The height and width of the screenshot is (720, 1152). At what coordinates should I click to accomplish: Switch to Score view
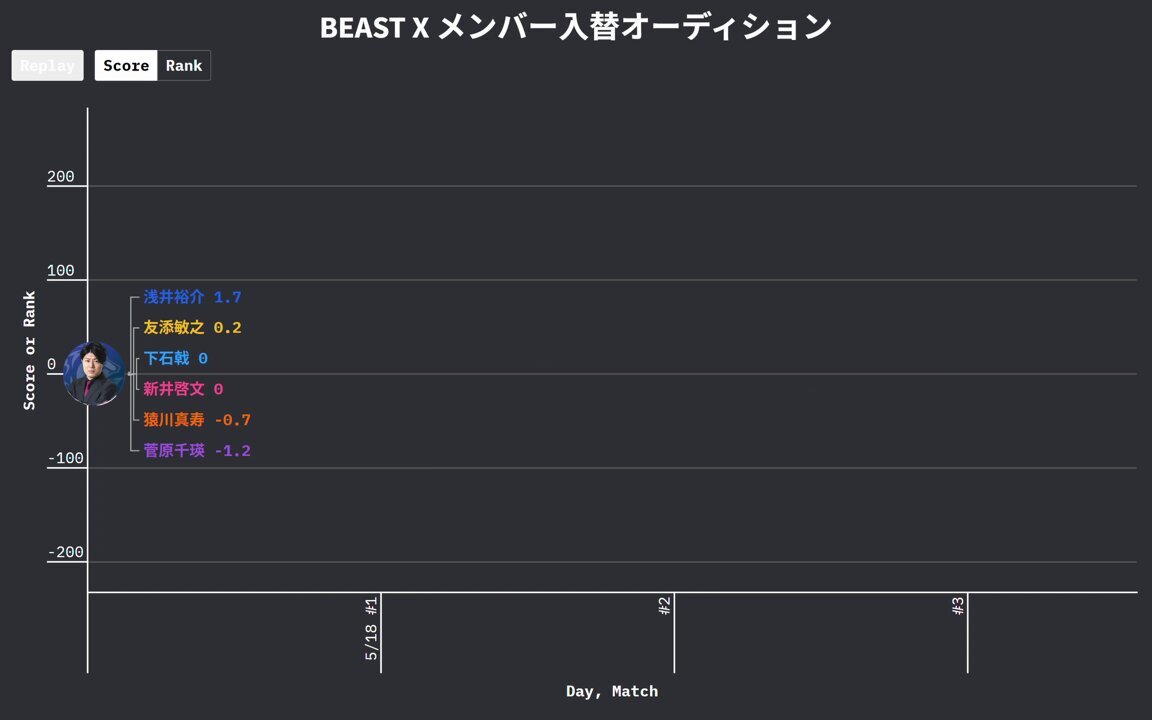coord(126,66)
